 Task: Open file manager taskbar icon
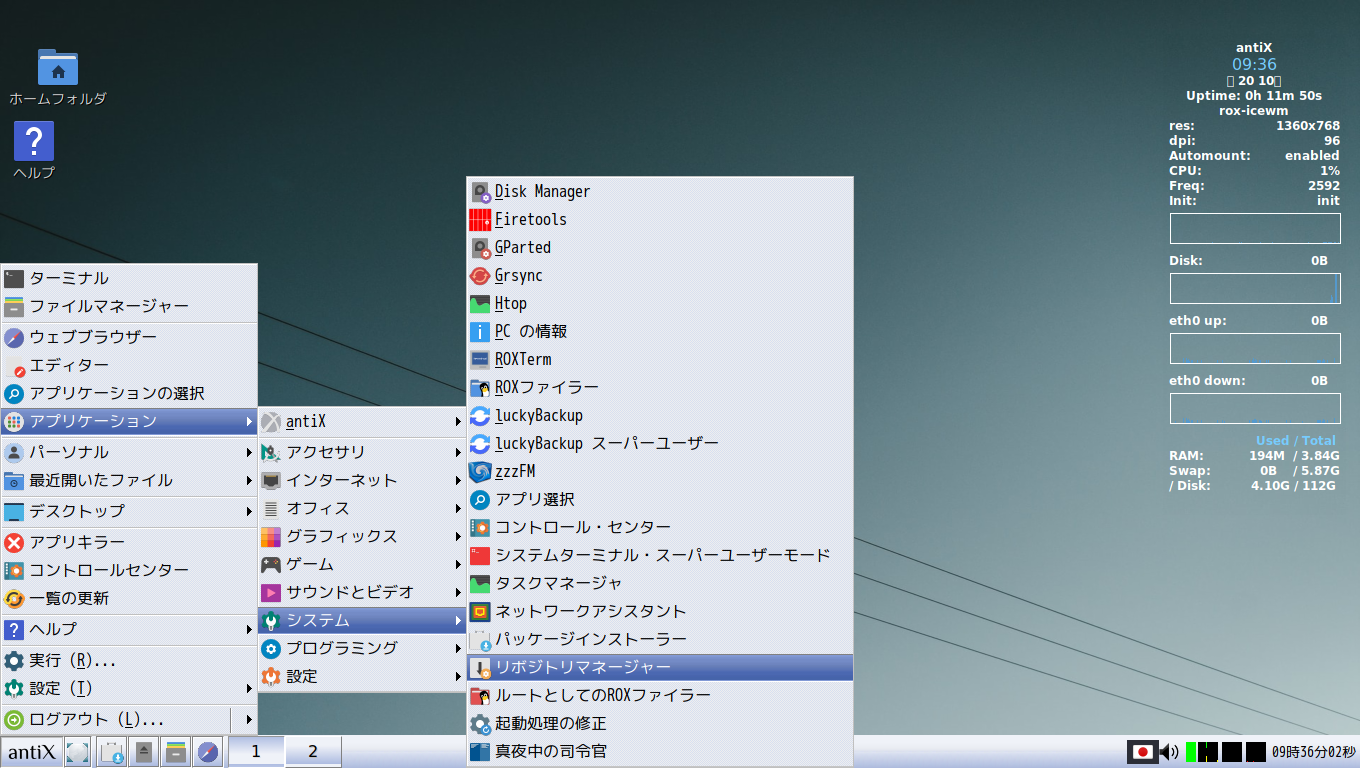[x=176, y=752]
